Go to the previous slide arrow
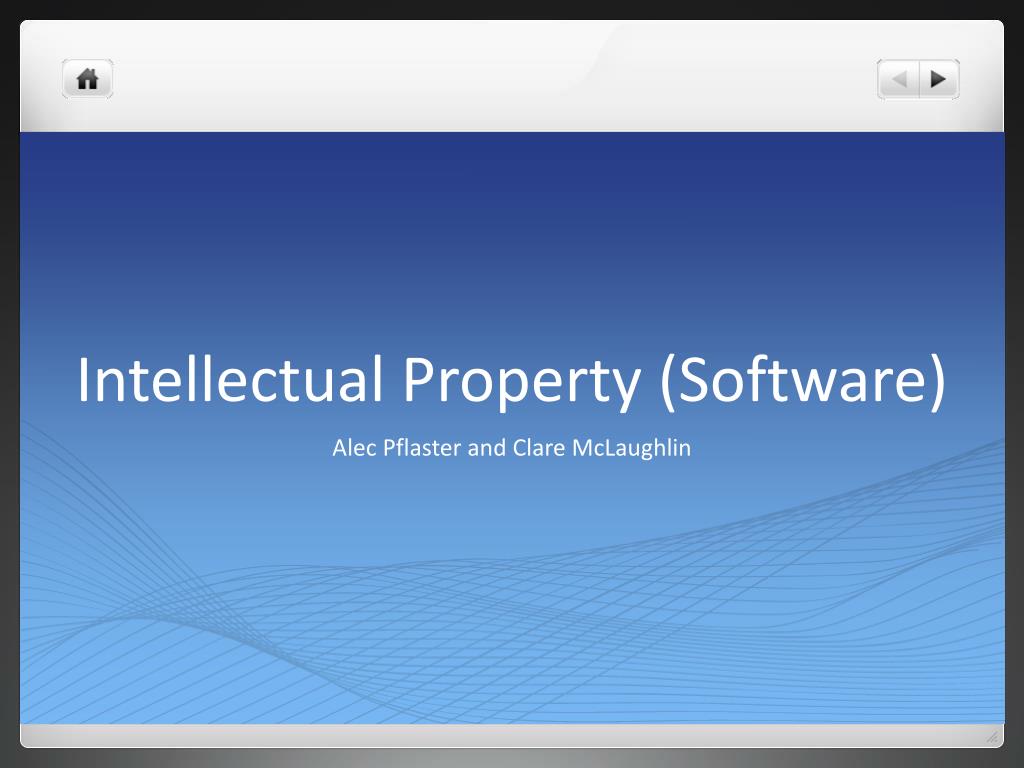Image resolution: width=1024 pixels, height=768 pixels. click(899, 79)
